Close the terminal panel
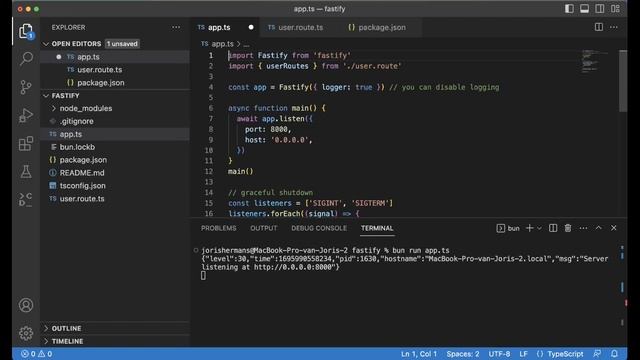 coord(613,228)
